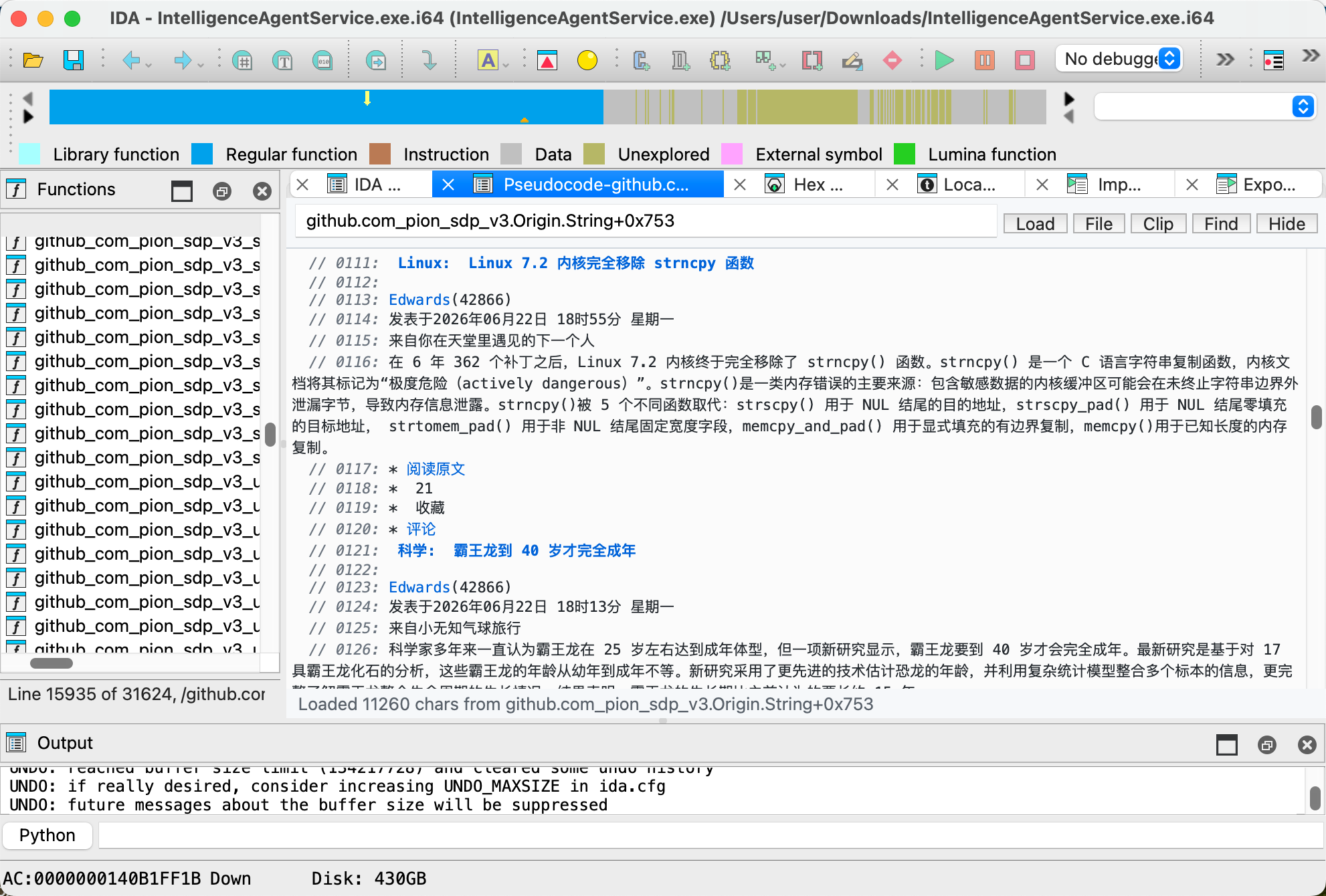Image resolution: width=1326 pixels, height=896 pixels.
Task: Open the '评论' link on line 0120
Action: pos(421,529)
